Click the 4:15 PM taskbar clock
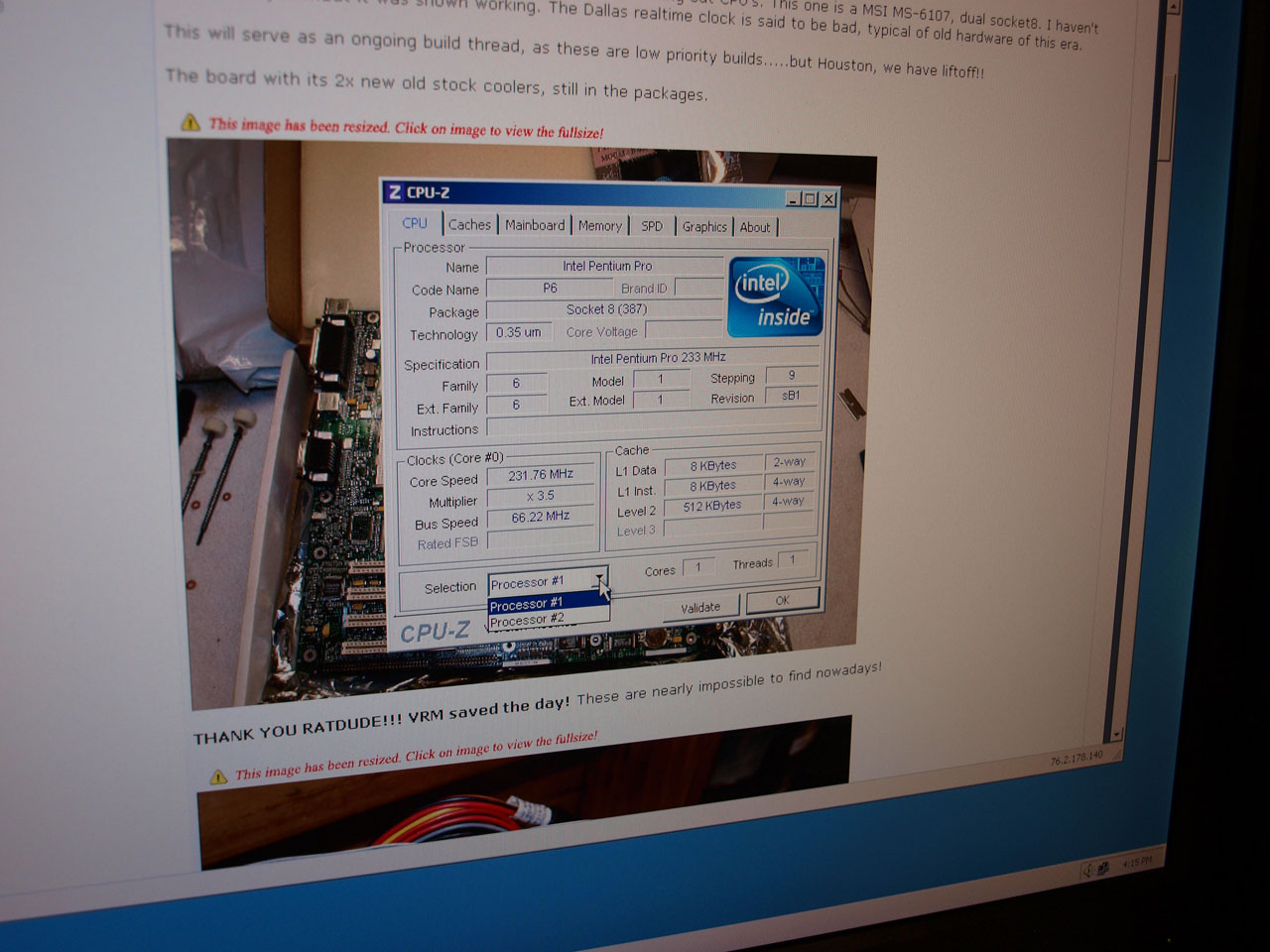The height and width of the screenshot is (952, 1270). pyautogui.click(x=1137, y=862)
